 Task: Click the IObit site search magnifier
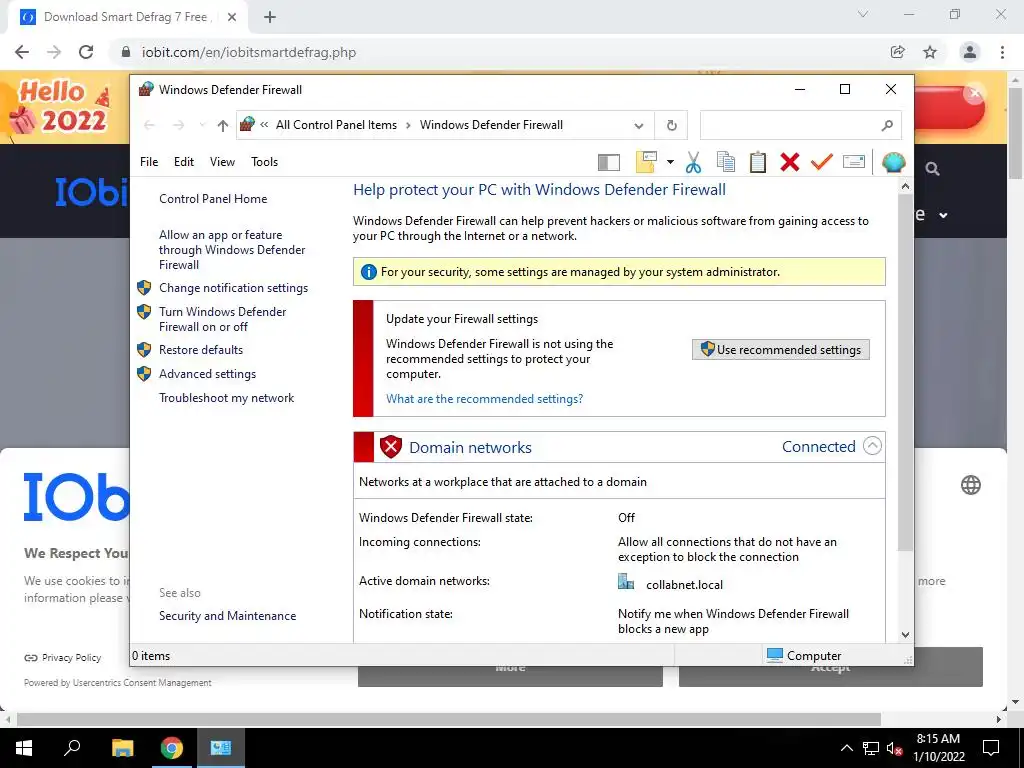click(933, 169)
